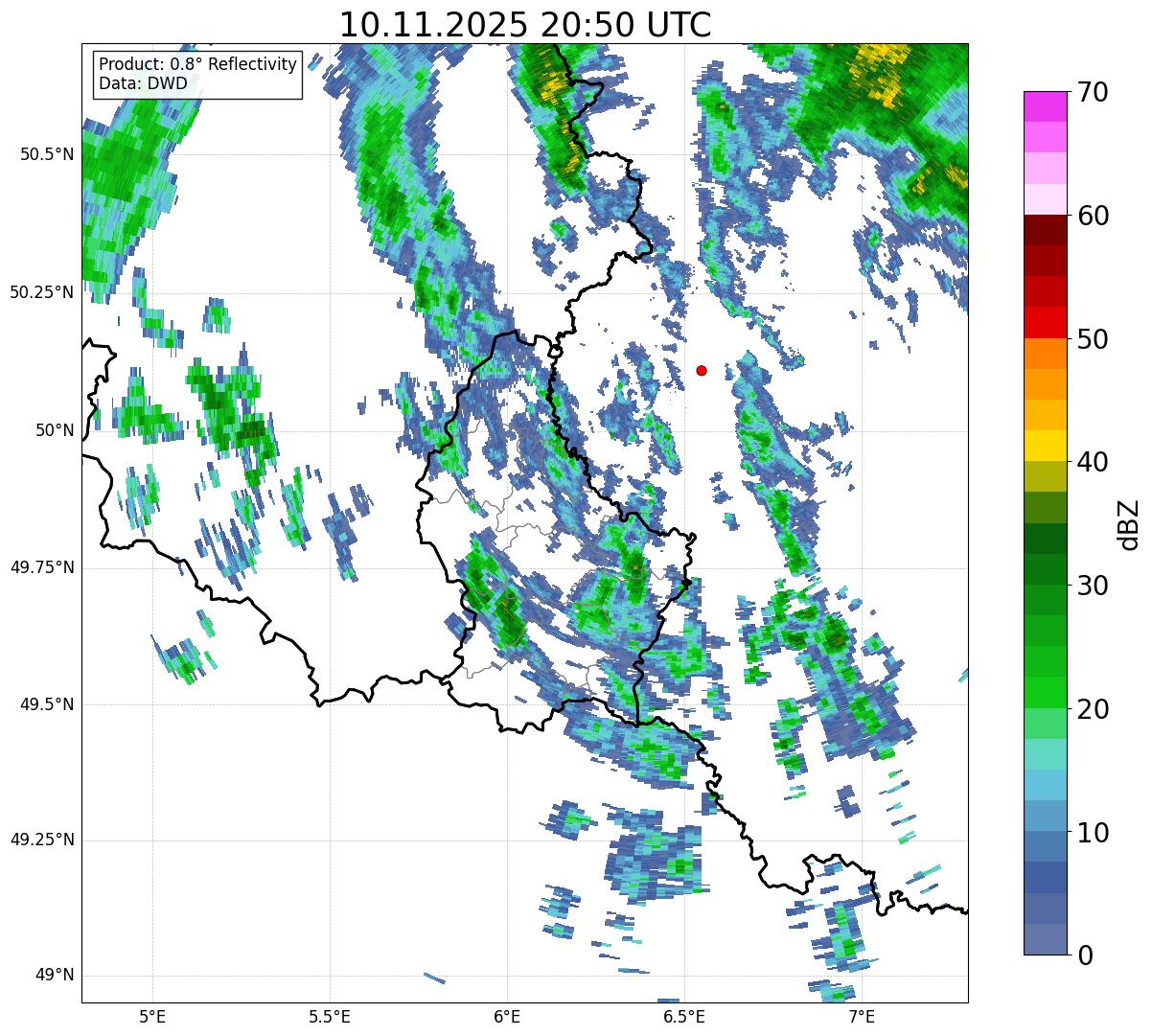Click the dark maroon colorbar segment below 60
The image size is (1152, 1036).
(x=1045, y=230)
